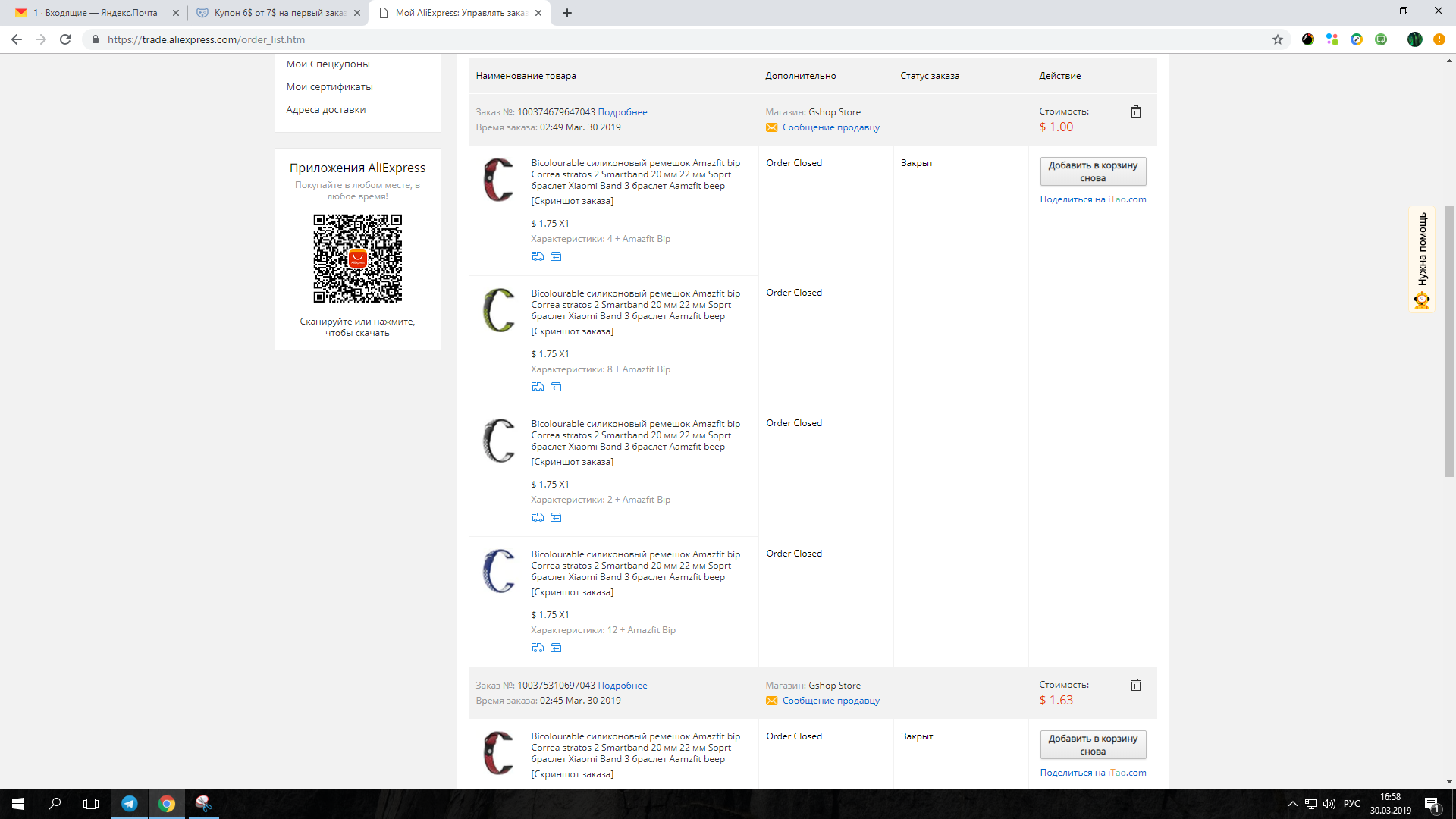Click the AliExpress app QR code
Screen dimensions: 1456x819
click(358, 259)
